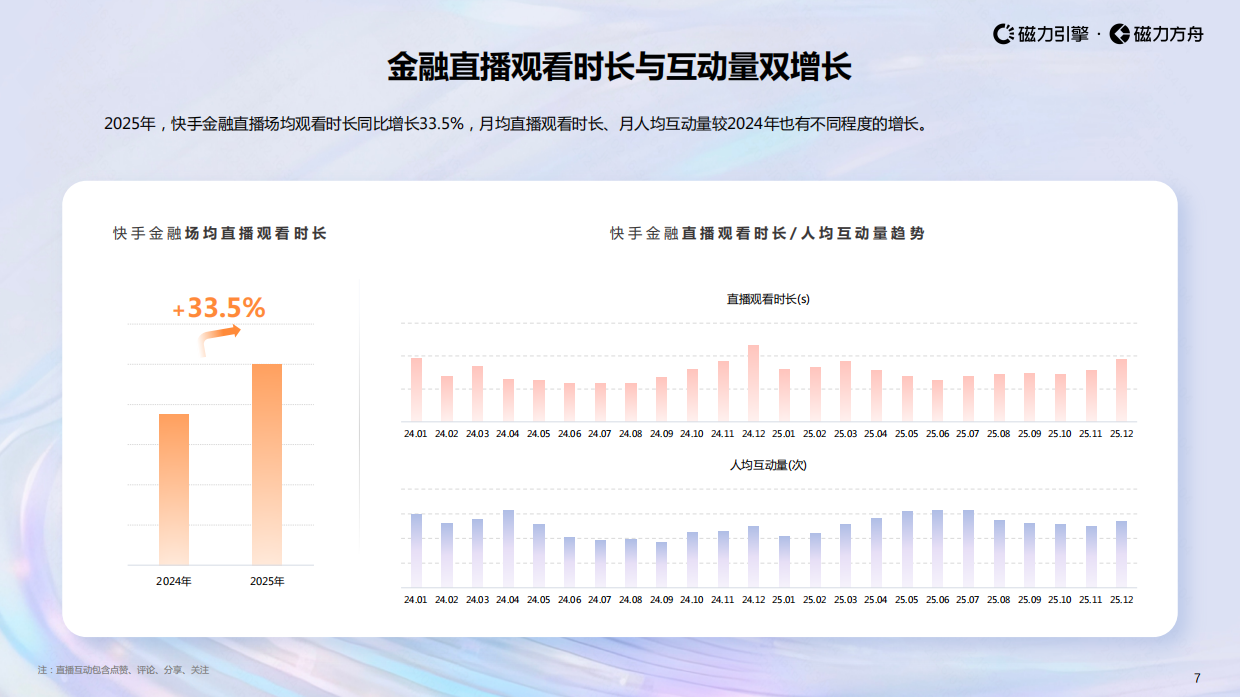
Task: Select the 2025年 orange bar
Action: click(x=267, y=465)
